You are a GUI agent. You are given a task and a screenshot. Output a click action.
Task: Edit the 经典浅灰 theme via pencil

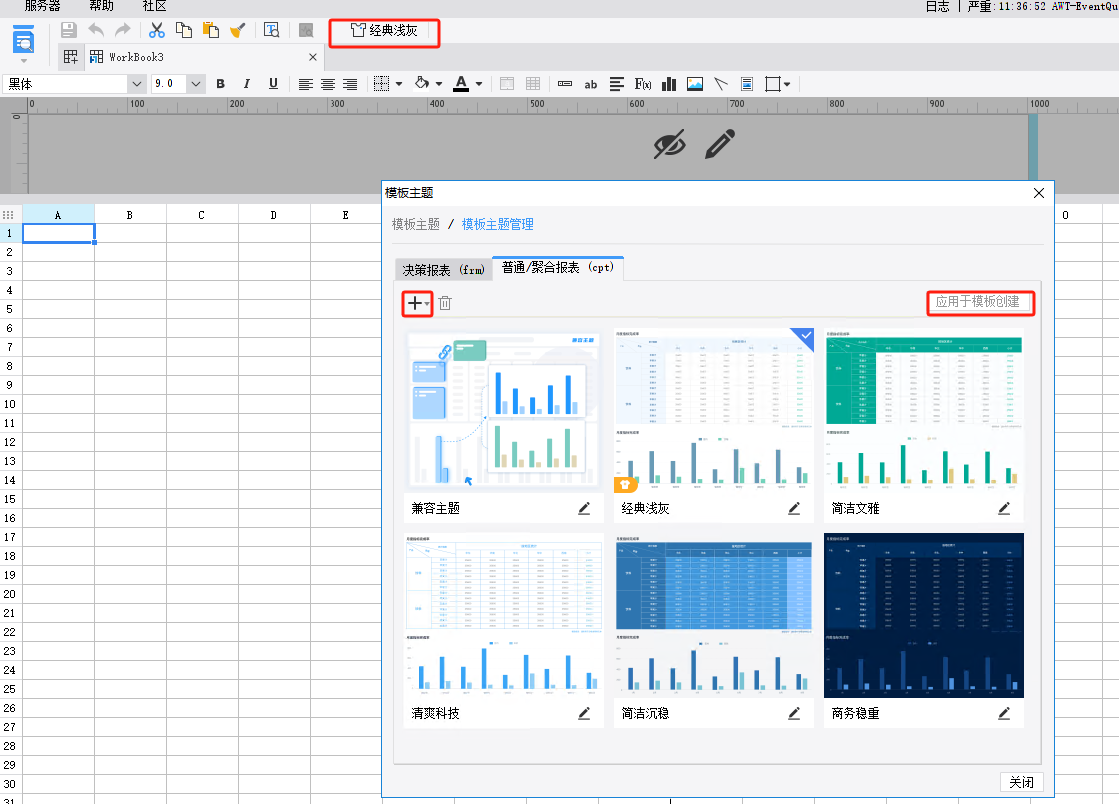pyautogui.click(x=794, y=509)
